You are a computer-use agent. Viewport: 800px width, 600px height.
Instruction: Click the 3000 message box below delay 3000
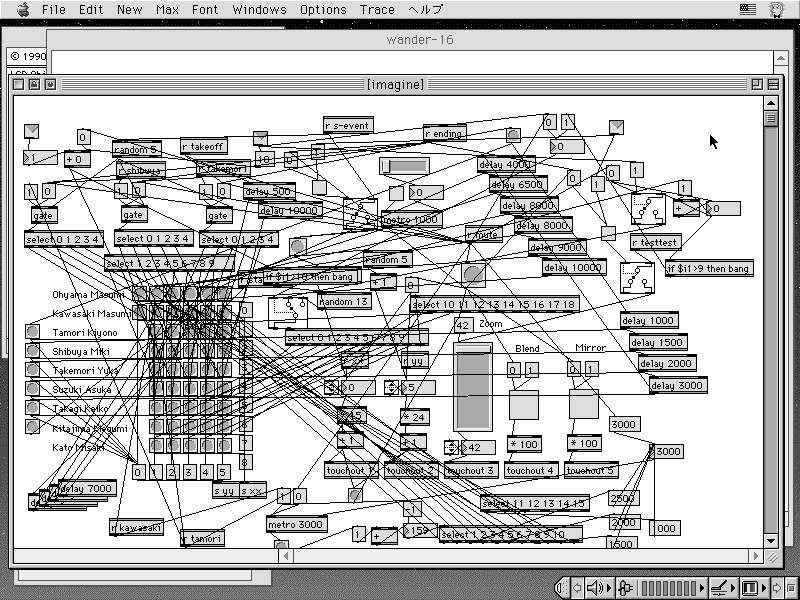(624, 424)
